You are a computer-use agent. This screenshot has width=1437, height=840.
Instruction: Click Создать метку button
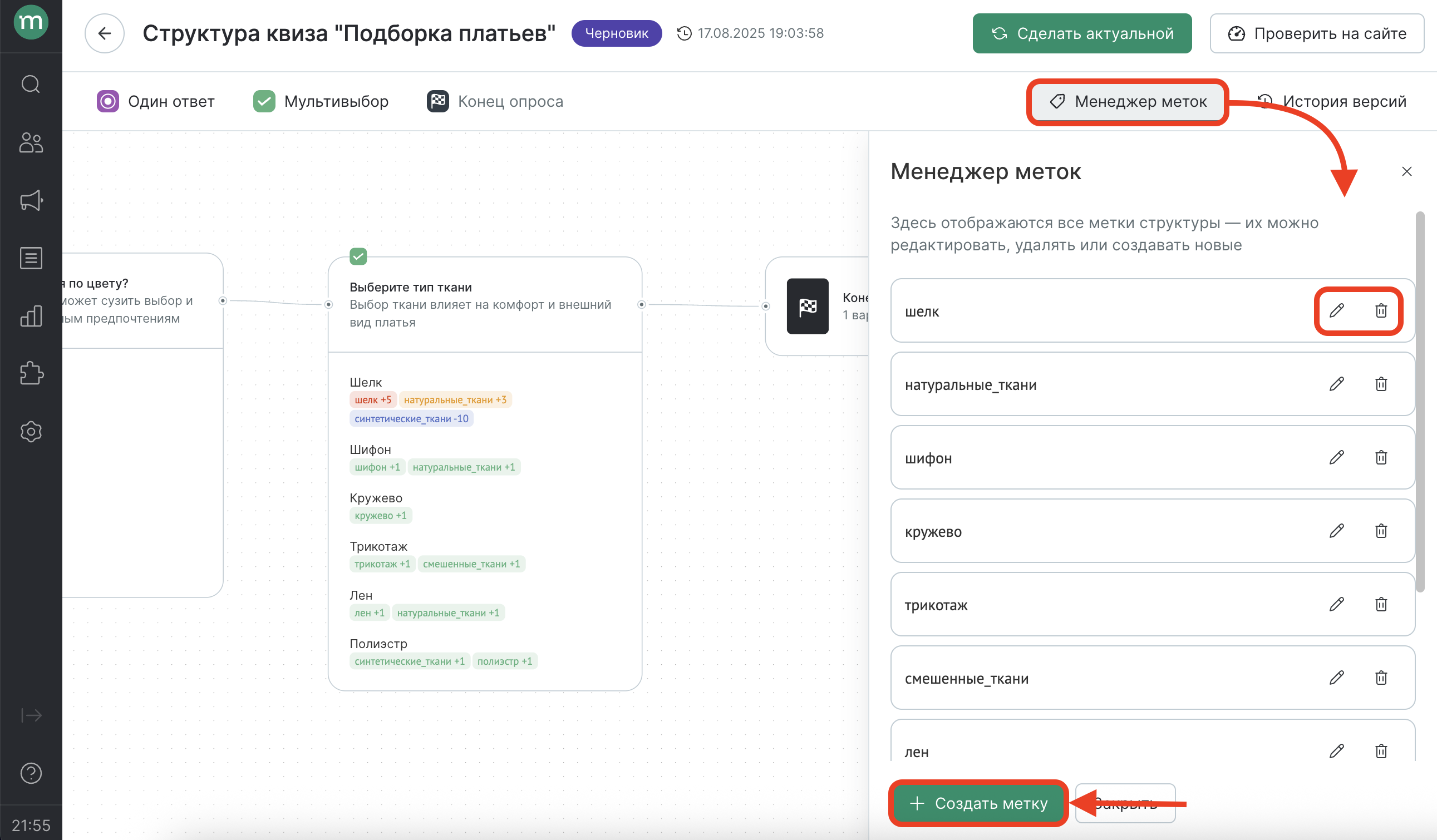click(978, 803)
